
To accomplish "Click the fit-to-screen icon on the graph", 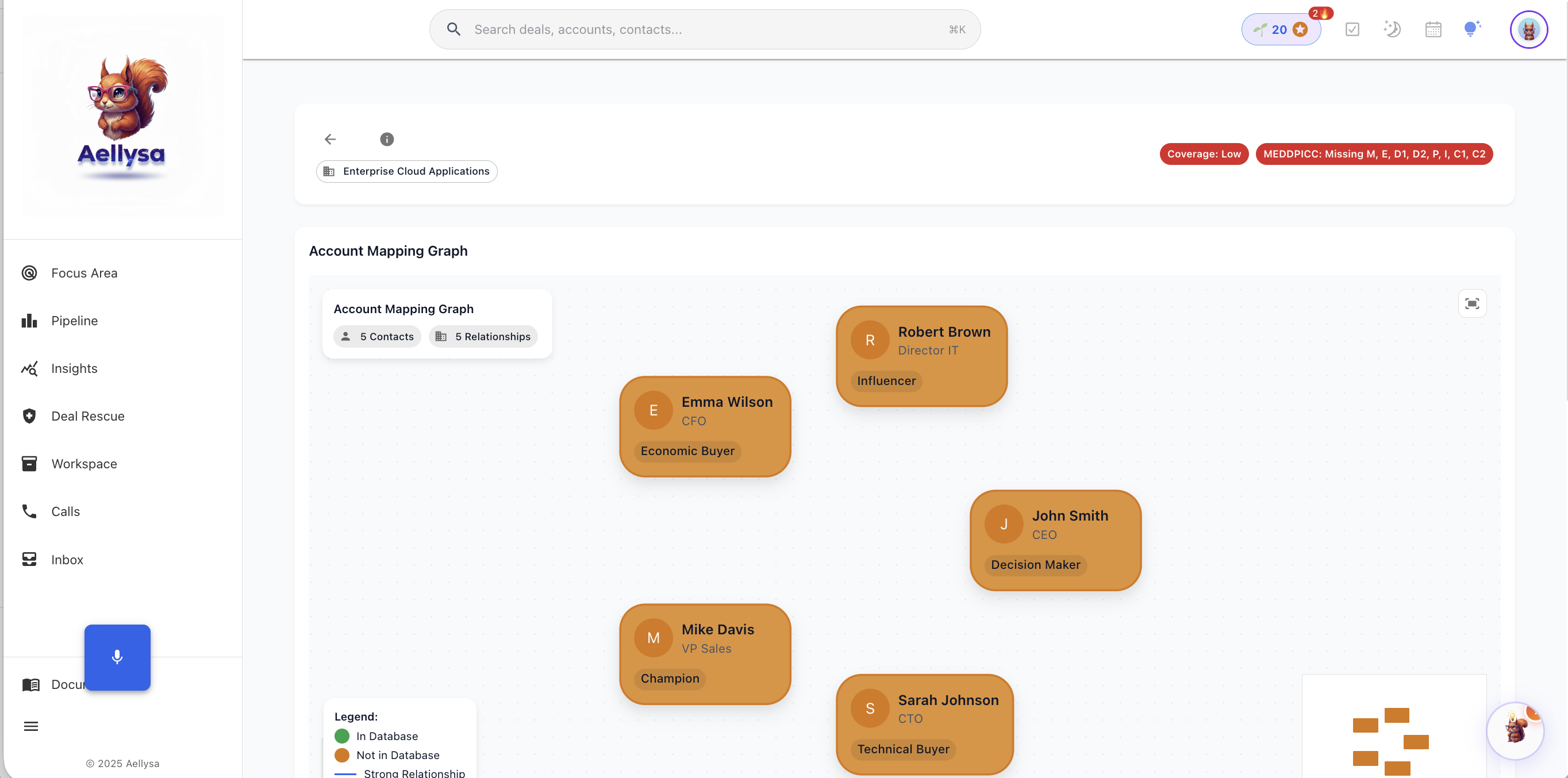I will [x=1472, y=303].
